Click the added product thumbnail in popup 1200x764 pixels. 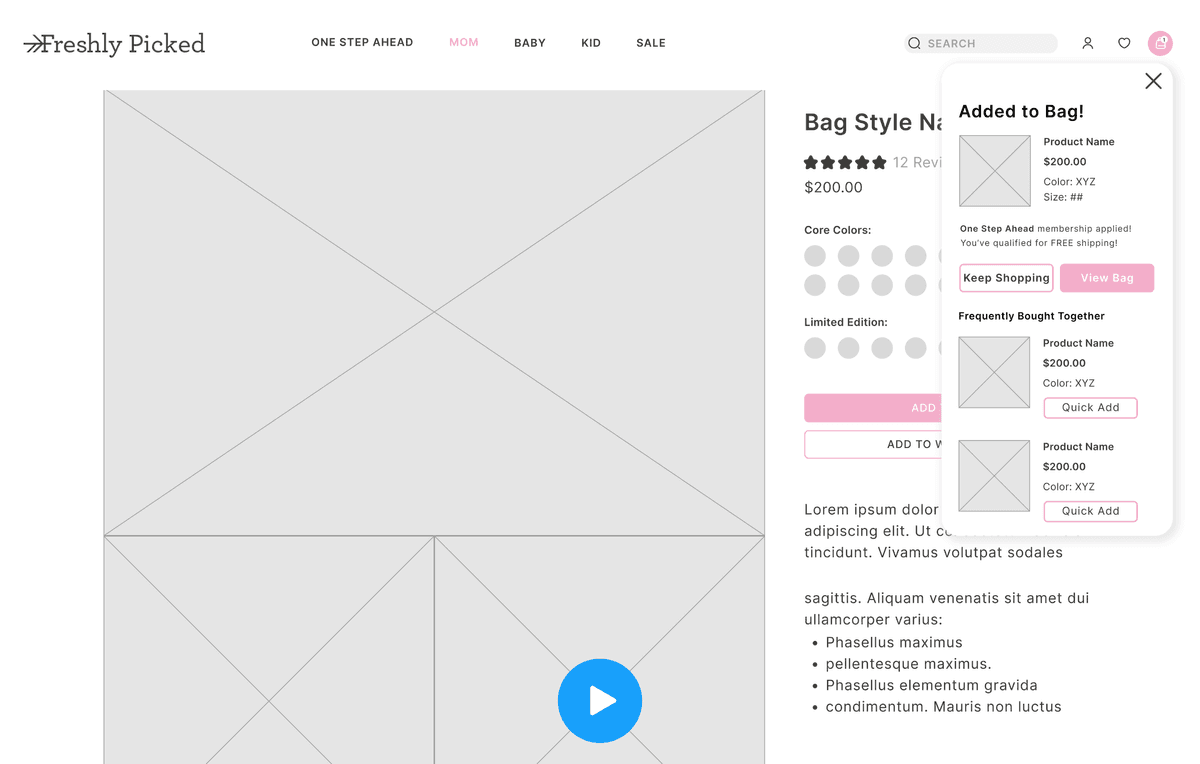tap(994, 171)
